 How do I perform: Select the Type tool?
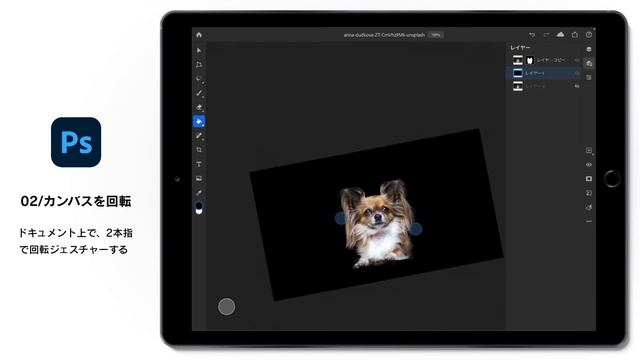[199, 164]
